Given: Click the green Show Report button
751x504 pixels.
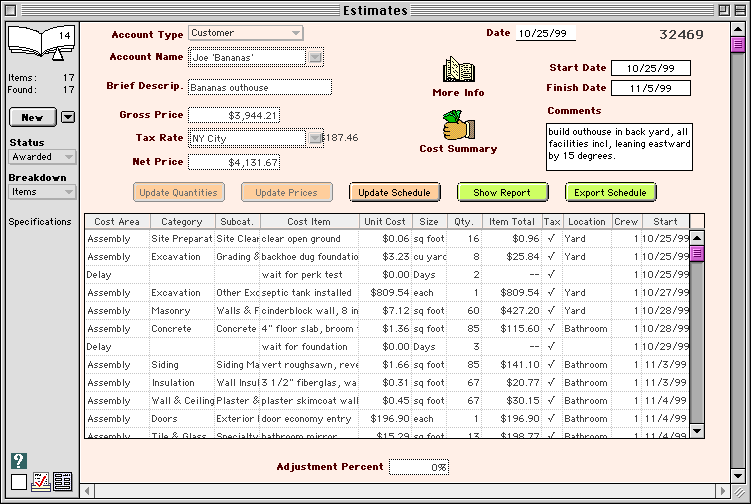Looking at the screenshot, I should [x=502, y=192].
